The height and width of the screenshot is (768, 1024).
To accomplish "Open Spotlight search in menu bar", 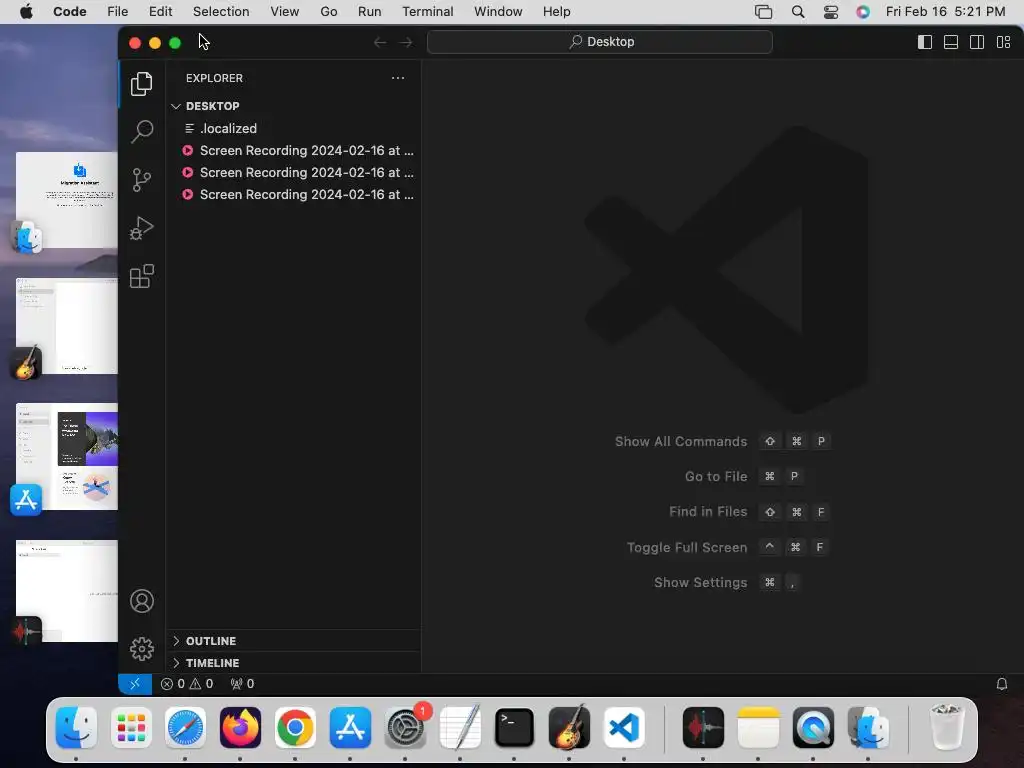I will point(797,12).
